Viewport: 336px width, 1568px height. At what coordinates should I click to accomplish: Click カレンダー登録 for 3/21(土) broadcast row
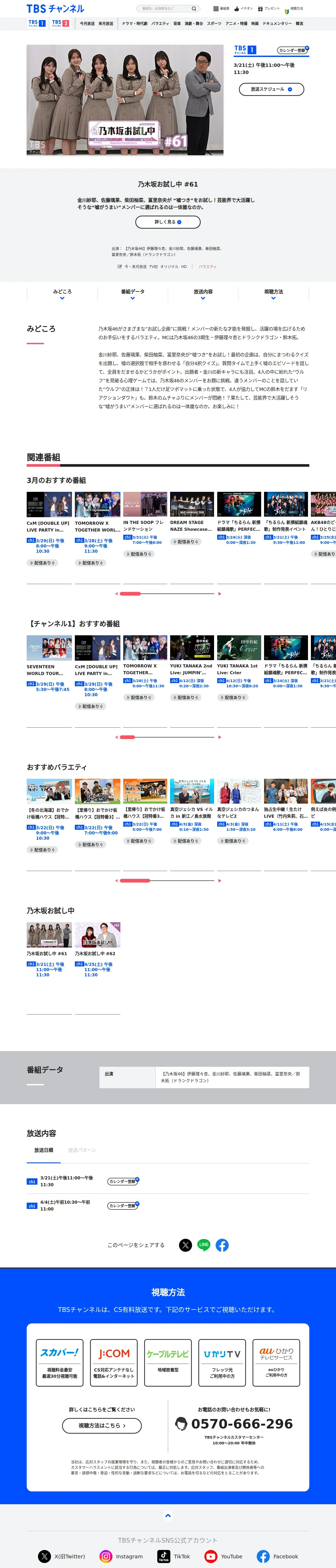pos(123,1181)
